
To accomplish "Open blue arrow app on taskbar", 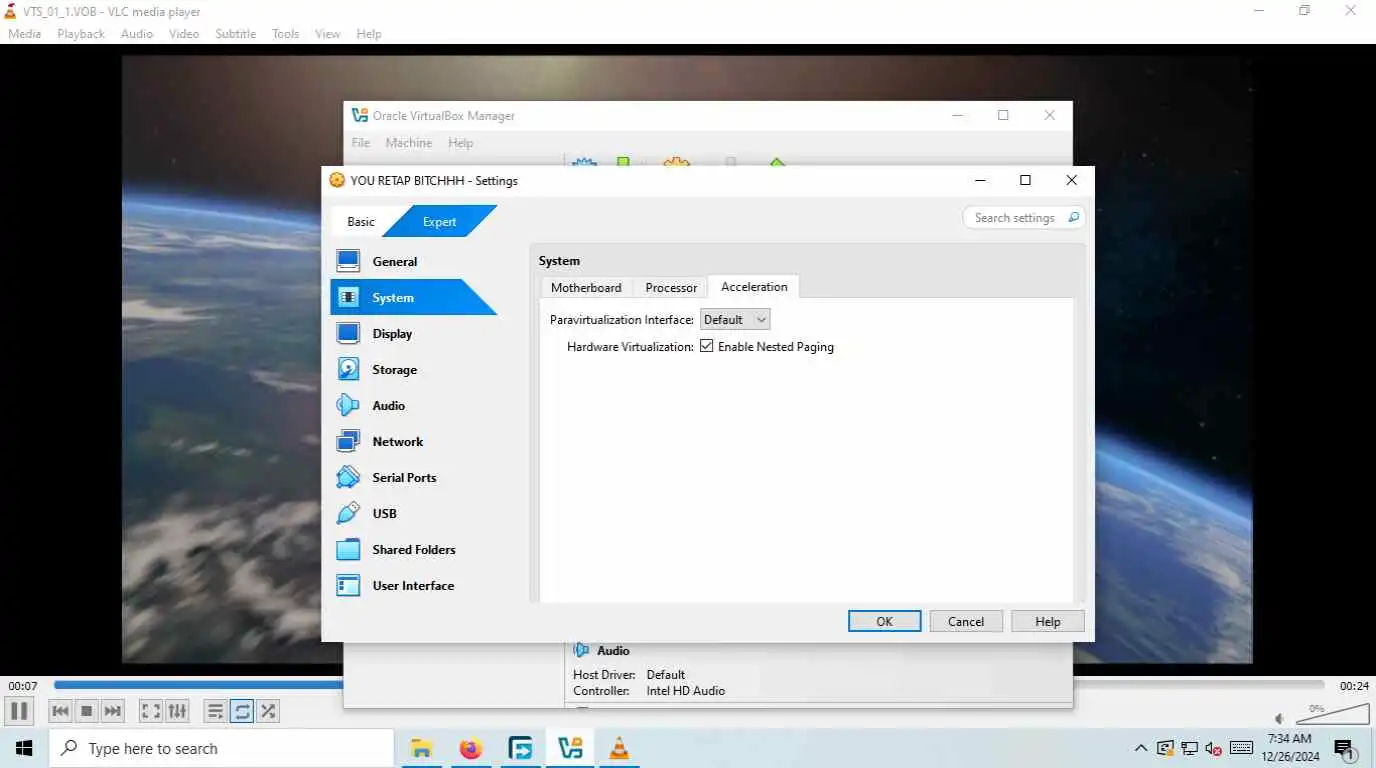I will [520, 748].
